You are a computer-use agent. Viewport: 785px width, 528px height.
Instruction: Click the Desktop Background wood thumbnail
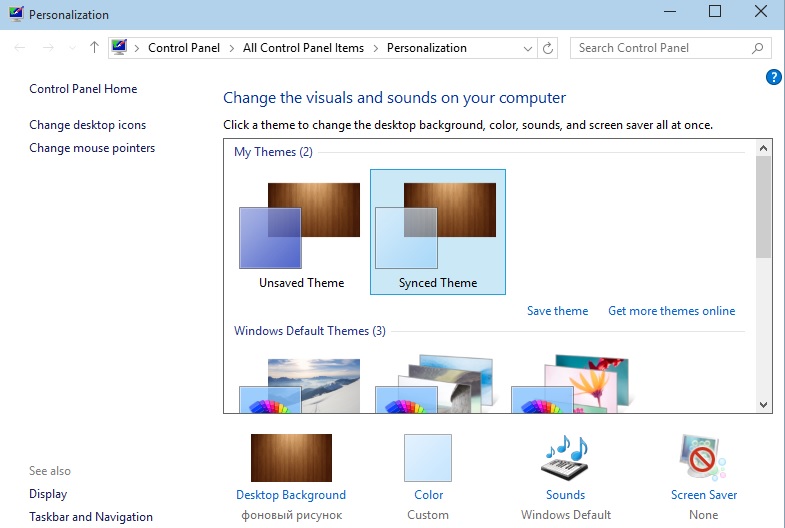click(291, 458)
